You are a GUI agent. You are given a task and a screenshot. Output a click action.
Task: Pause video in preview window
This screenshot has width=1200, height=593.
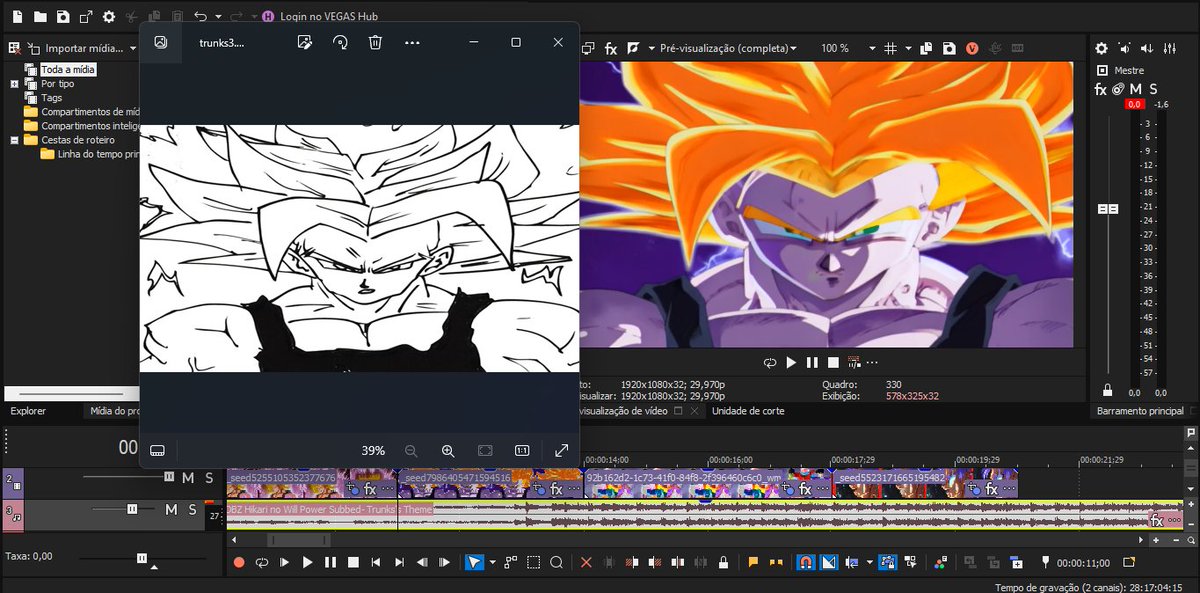tap(812, 363)
